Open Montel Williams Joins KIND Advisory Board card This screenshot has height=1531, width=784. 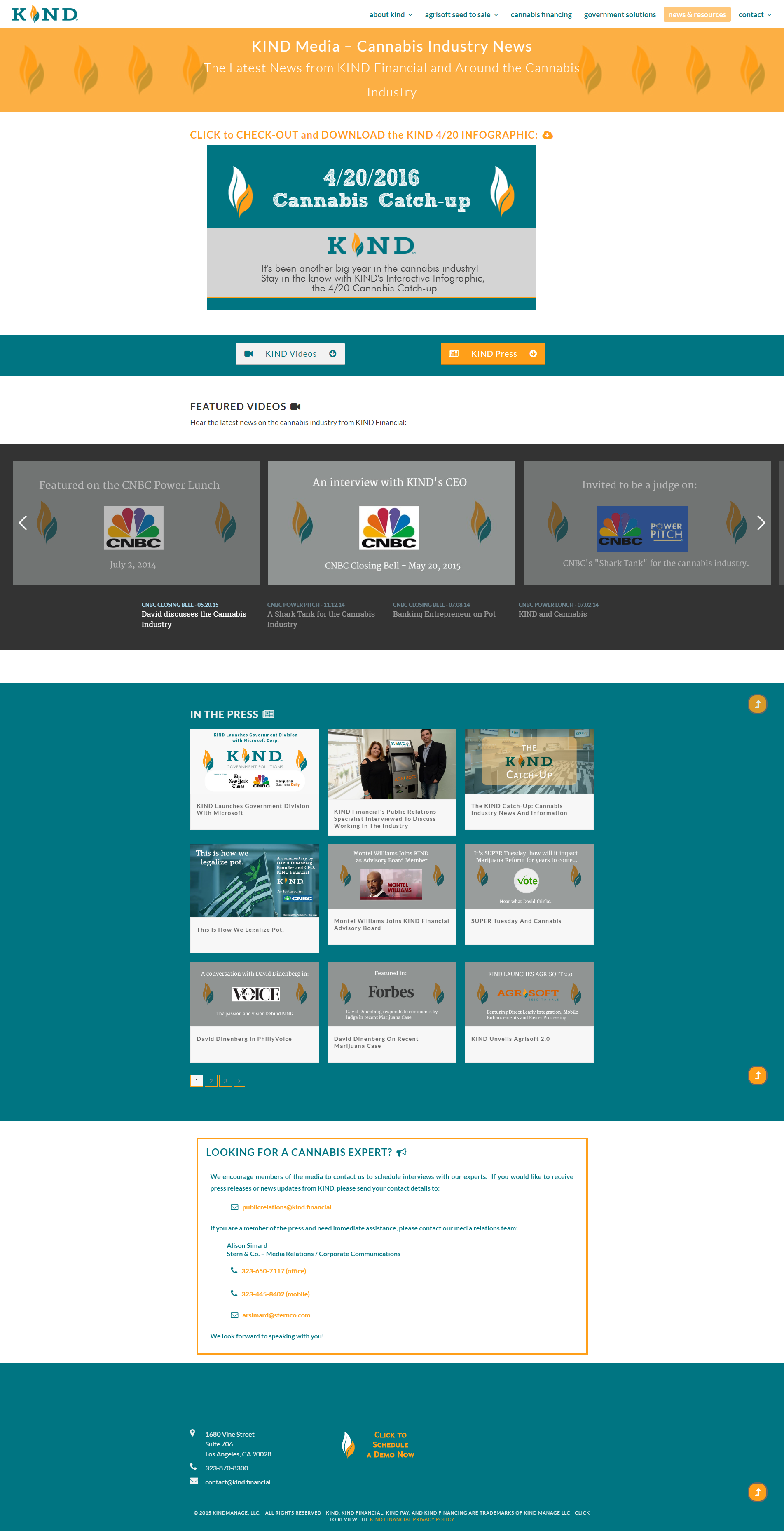391,895
